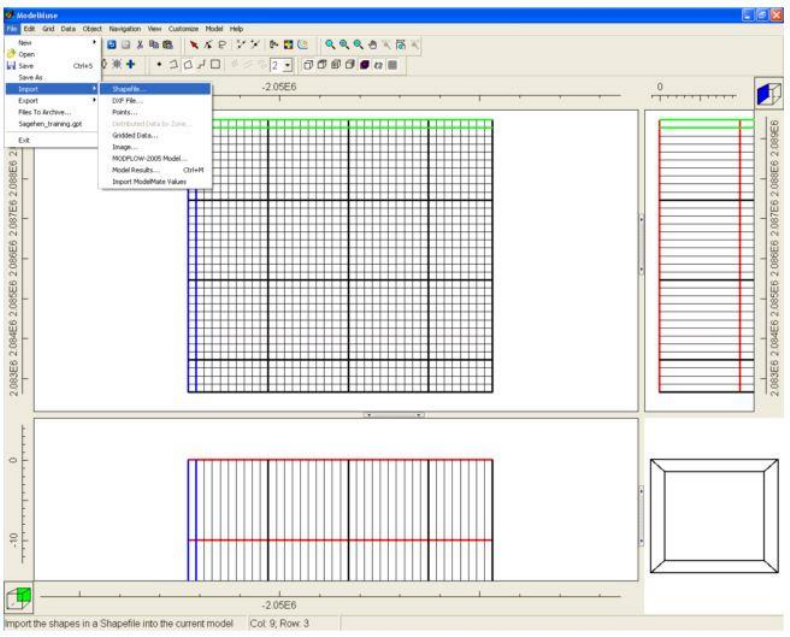Click the blue 3D cube view button
The width and height of the screenshot is (790, 637).
click(768, 93)
